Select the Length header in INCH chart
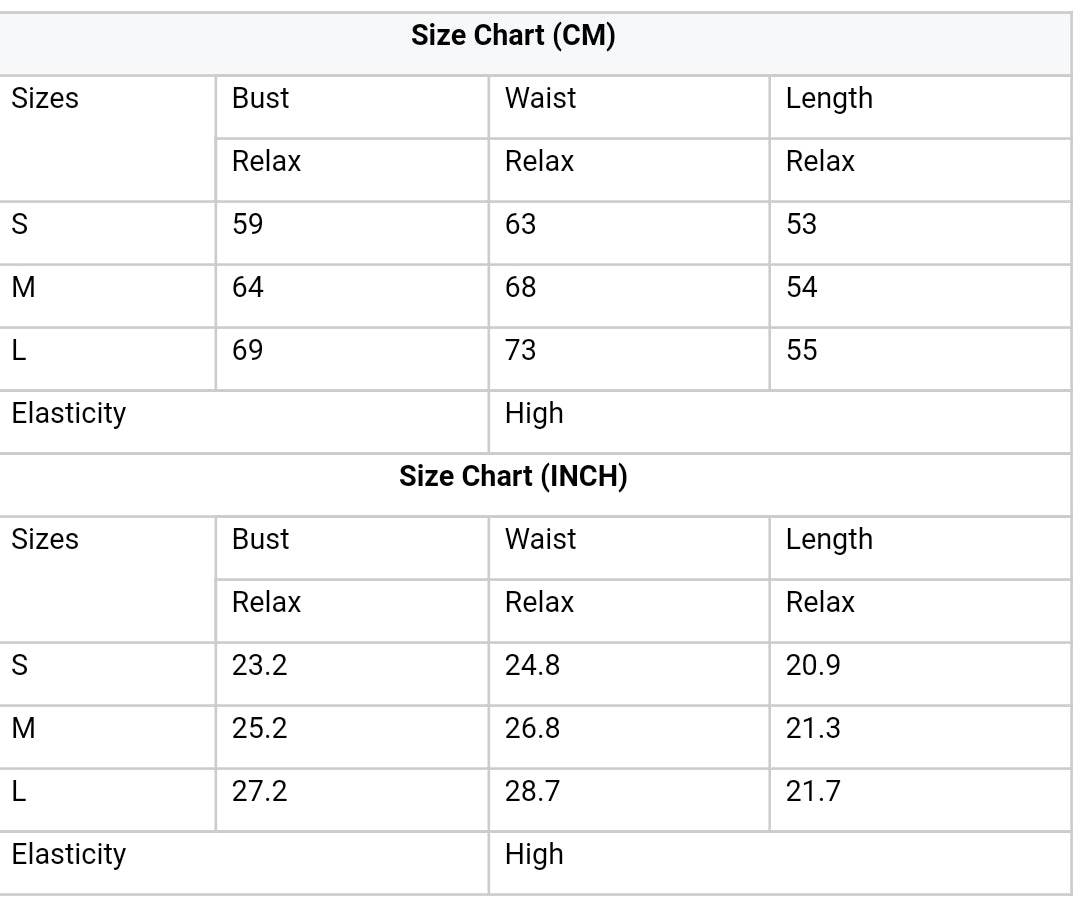The image size is (1080, 902). 829,540
